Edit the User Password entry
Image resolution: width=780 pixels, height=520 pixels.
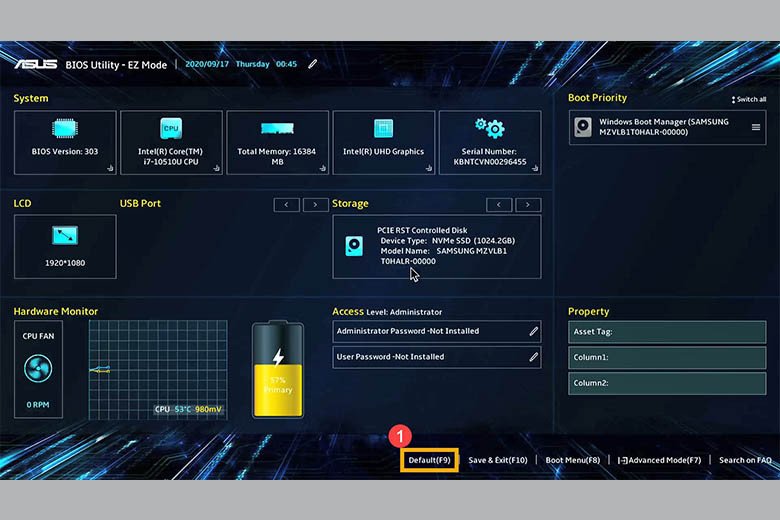tap(534, 357)
